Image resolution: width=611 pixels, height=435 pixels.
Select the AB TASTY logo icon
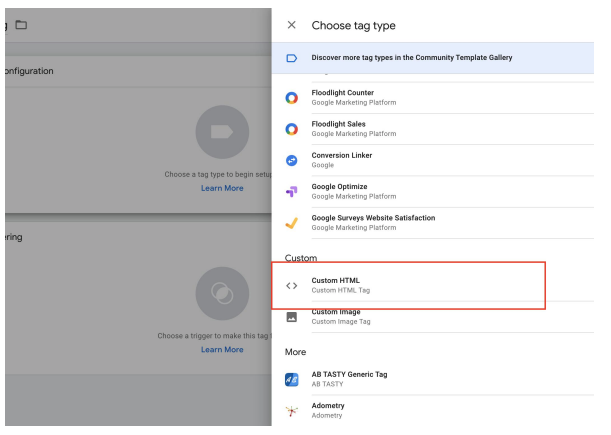click(291, 379)
